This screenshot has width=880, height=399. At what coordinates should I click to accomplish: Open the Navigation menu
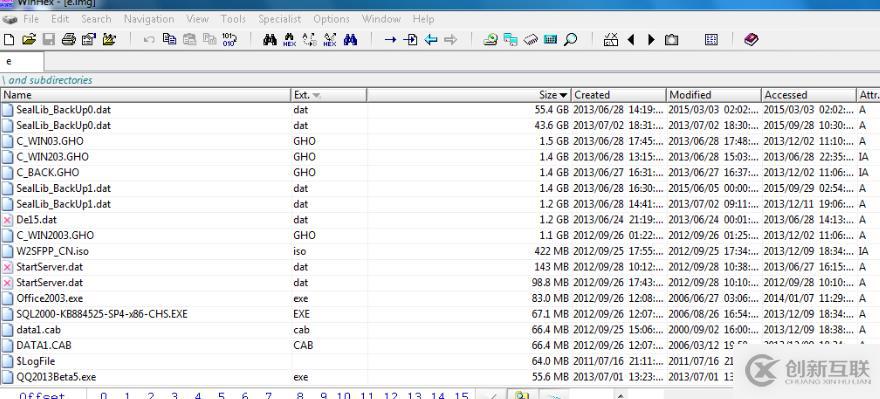149,19
